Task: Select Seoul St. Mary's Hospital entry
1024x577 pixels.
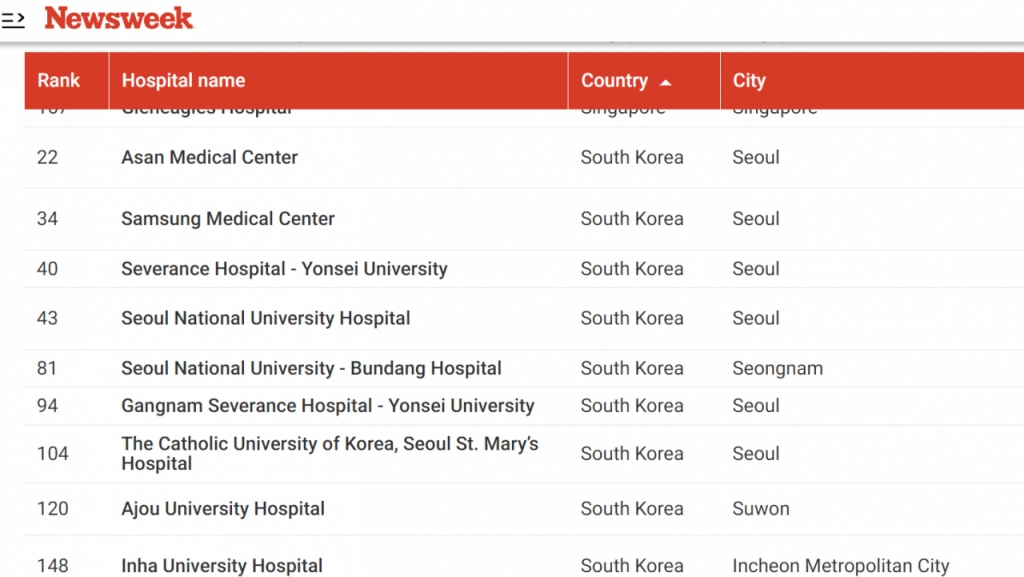Action: coord(328,453)
